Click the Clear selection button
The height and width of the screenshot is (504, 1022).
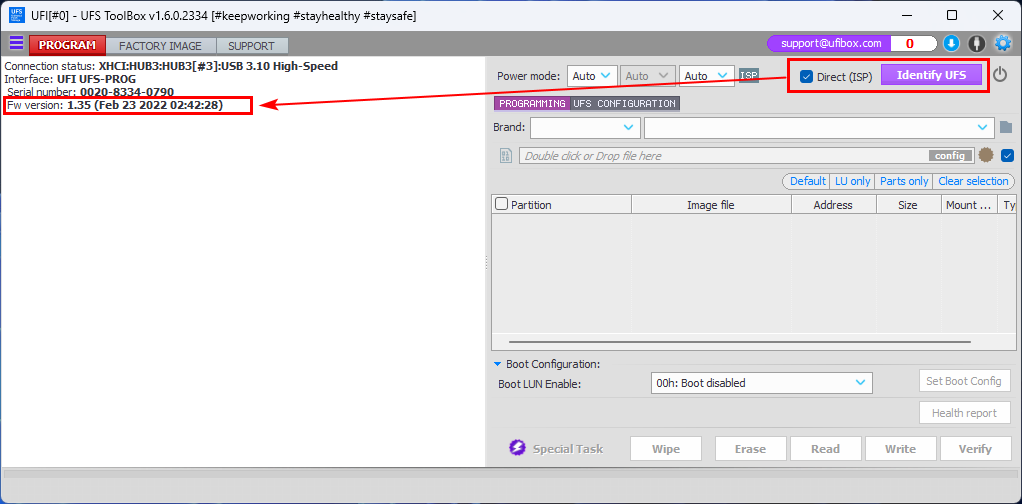pyautogui.click(x=973, y=181)
